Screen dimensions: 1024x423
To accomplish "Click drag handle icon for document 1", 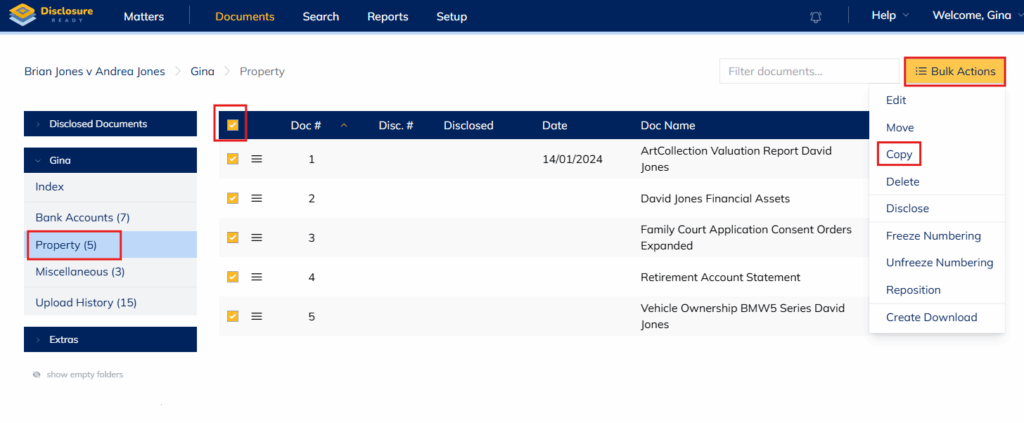I will (257, 159).
